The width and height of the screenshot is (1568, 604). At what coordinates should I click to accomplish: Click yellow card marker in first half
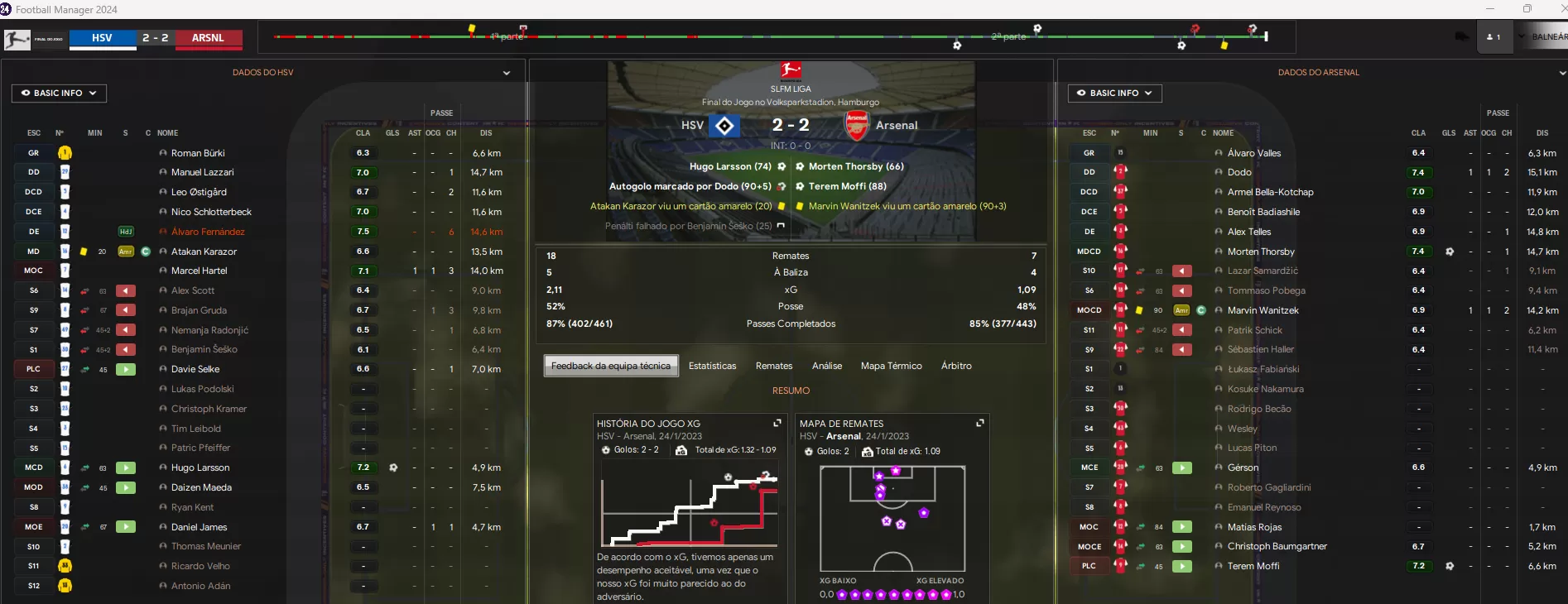(472, 29)
